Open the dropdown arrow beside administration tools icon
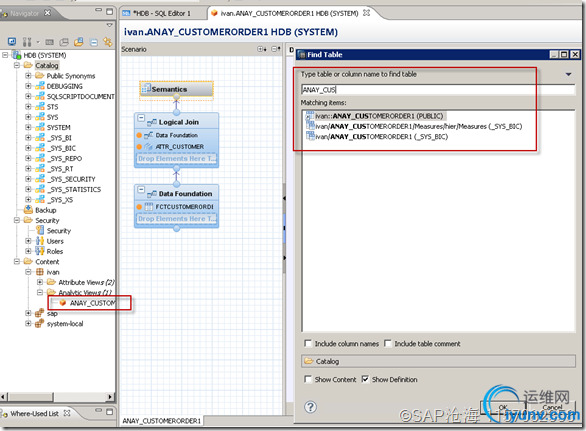586x431 pixels. [x=38, y=42]
